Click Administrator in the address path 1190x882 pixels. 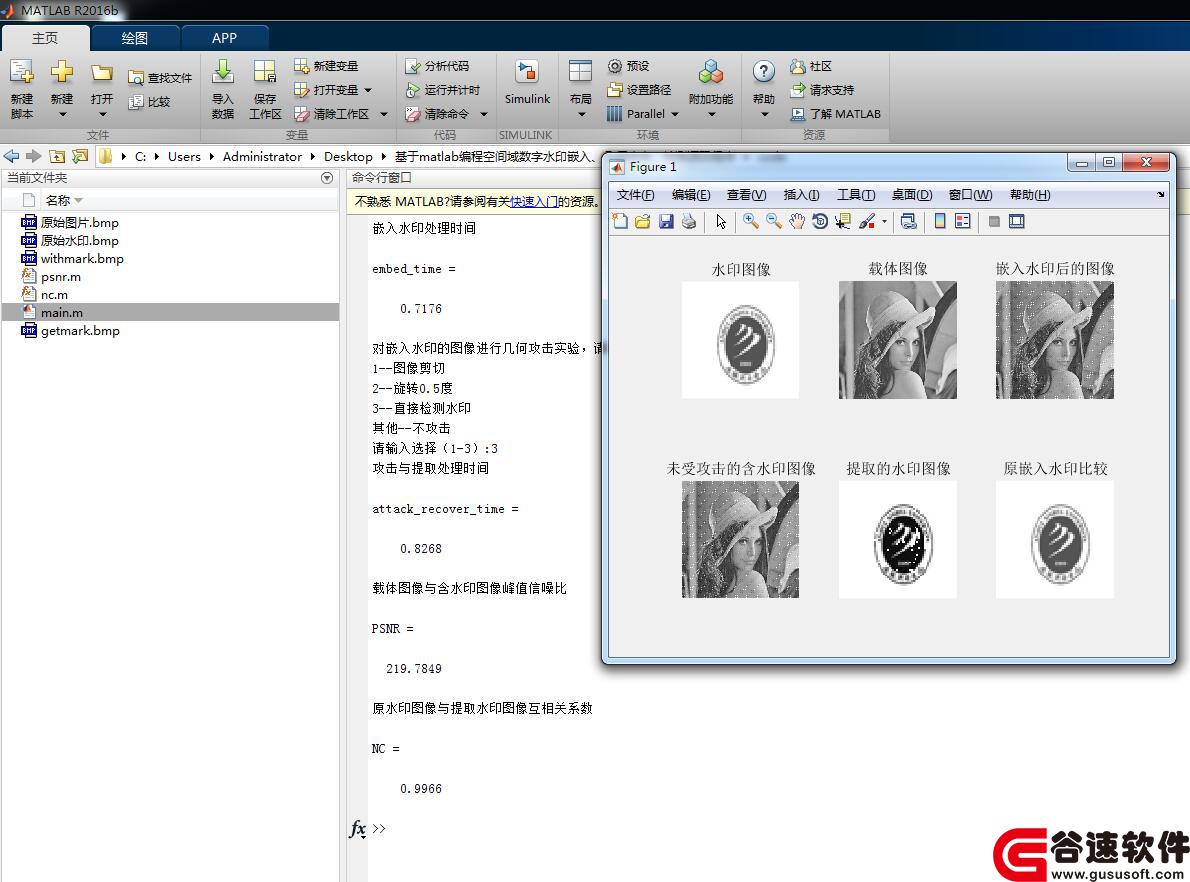click(x=262, y=156)
